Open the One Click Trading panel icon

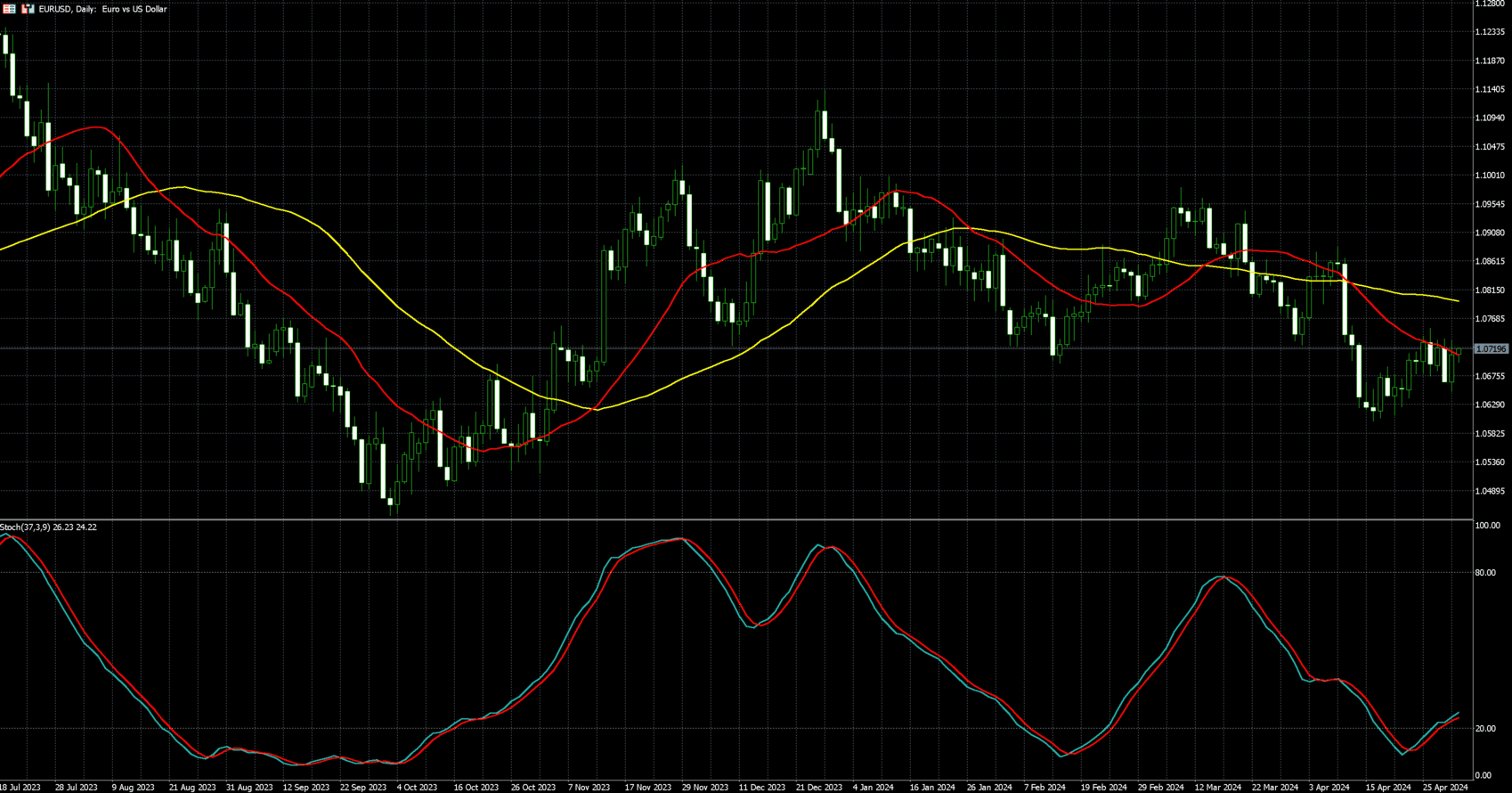[x=10, y=9]
